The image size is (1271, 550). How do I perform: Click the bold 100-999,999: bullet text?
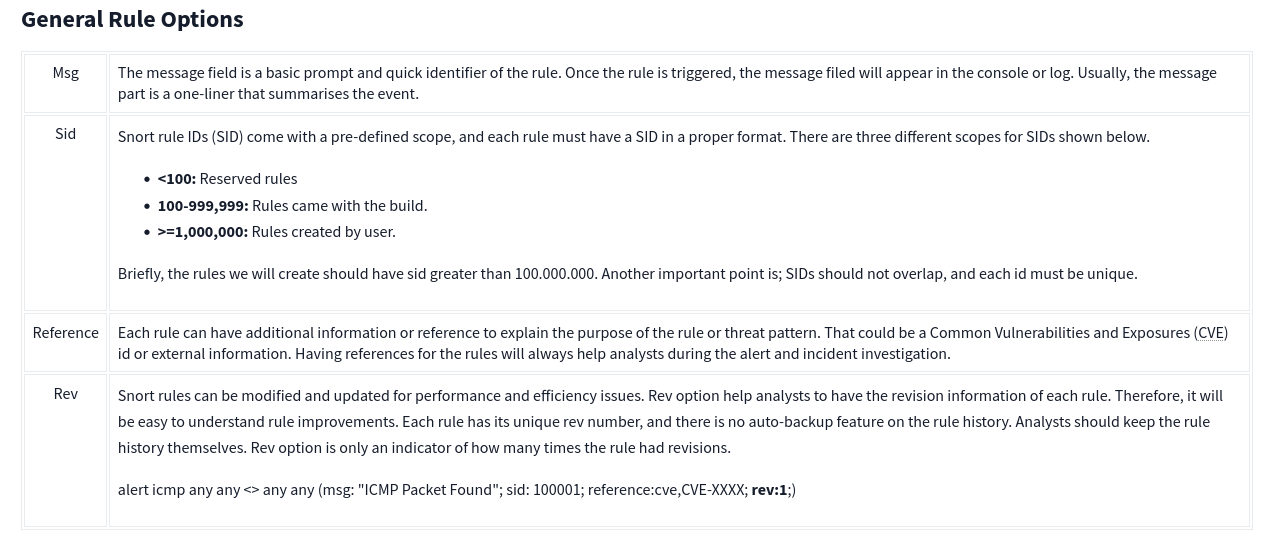pyautogui.click(x=203, y=206)
